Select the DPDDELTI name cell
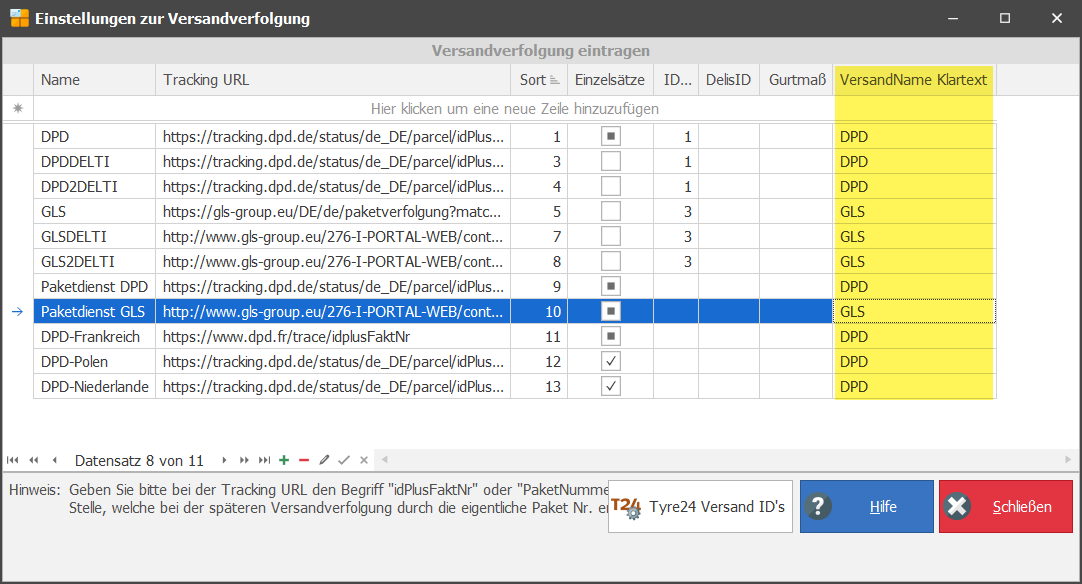Screen dimensions: 1082x584 click(x=95, y=162)
